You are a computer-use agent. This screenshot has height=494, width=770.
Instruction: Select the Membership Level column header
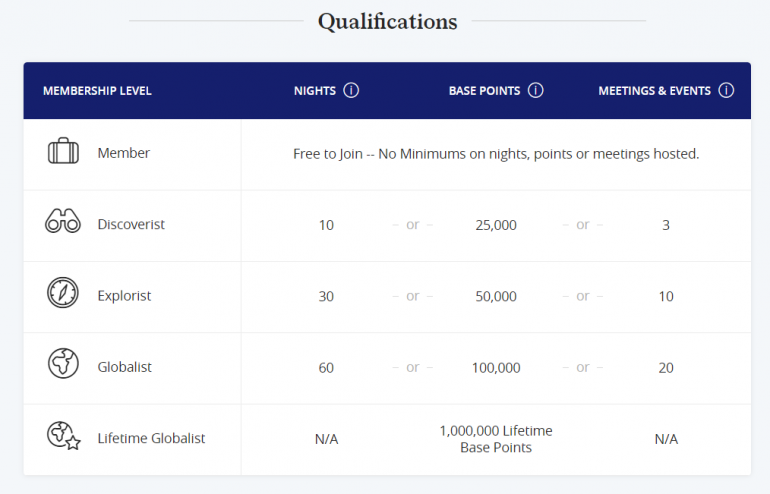[x=97, y=91]
